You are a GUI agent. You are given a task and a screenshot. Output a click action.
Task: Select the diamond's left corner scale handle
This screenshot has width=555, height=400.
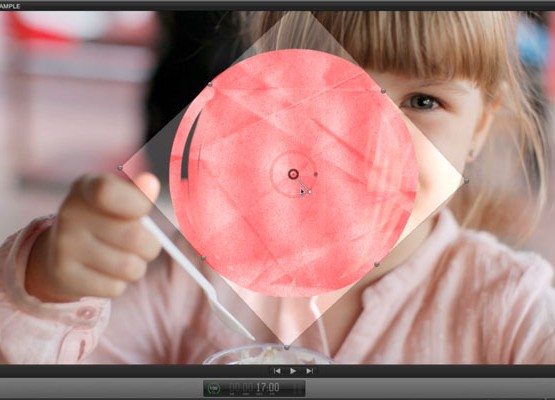click(120, 168)
